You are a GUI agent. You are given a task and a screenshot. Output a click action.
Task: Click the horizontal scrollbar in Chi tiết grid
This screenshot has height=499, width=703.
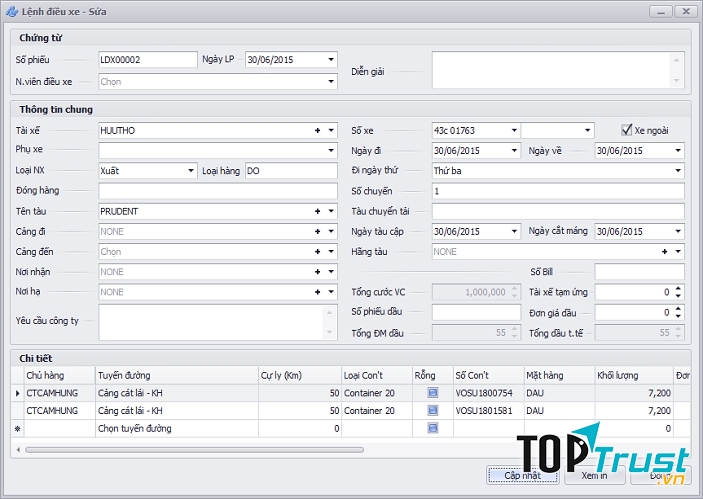click(x=200, y=449)
